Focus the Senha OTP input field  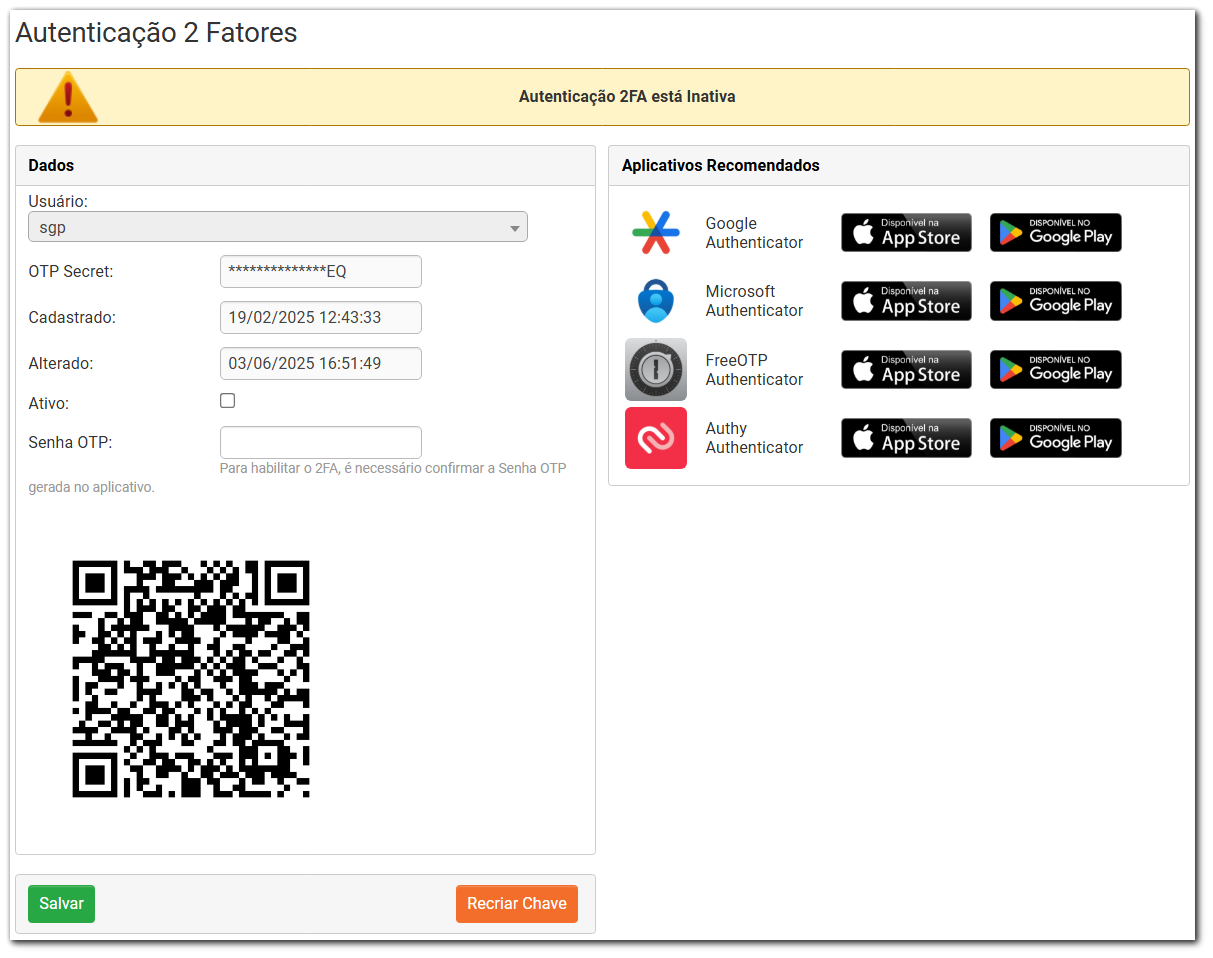(320, 443)
